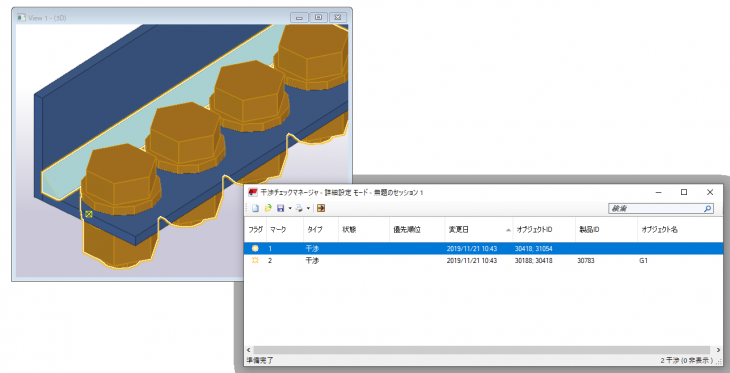Click the 干渉 type cell in row 2
The height and width of the screenshot is (373, 730).
pyautogui.click(x=312, y=261)
